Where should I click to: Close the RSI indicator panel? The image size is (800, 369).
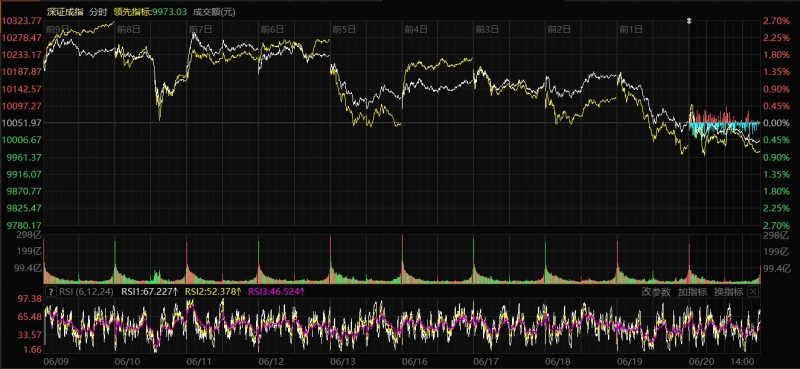753,291
